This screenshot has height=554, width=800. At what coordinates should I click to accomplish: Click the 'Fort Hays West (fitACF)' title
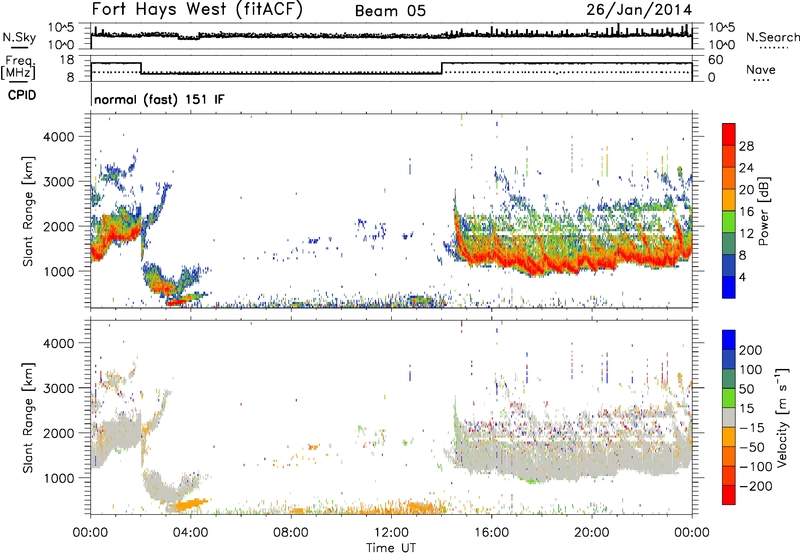(x=197, y=10)
